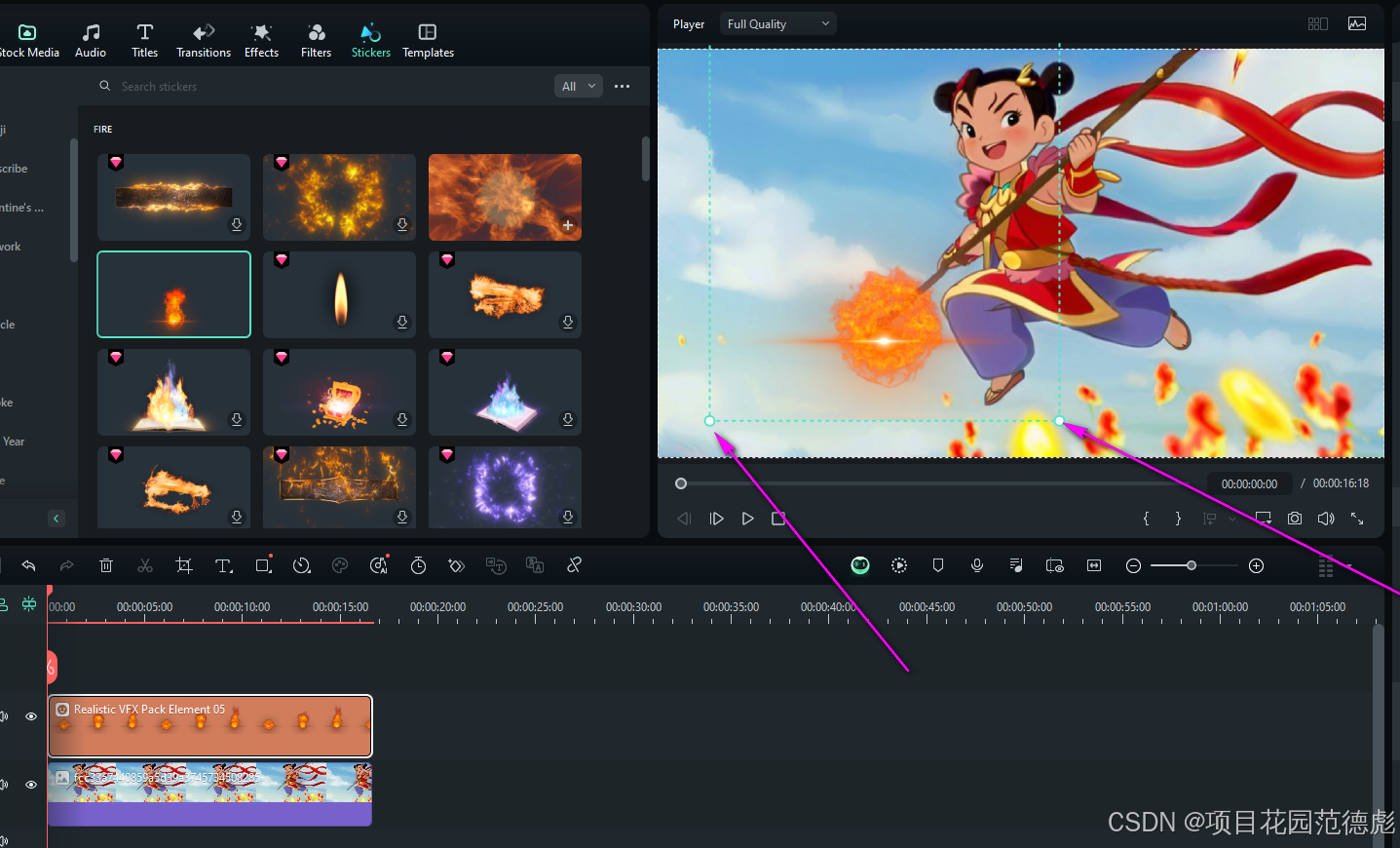Switch to the Filters tab

point(316,41)
